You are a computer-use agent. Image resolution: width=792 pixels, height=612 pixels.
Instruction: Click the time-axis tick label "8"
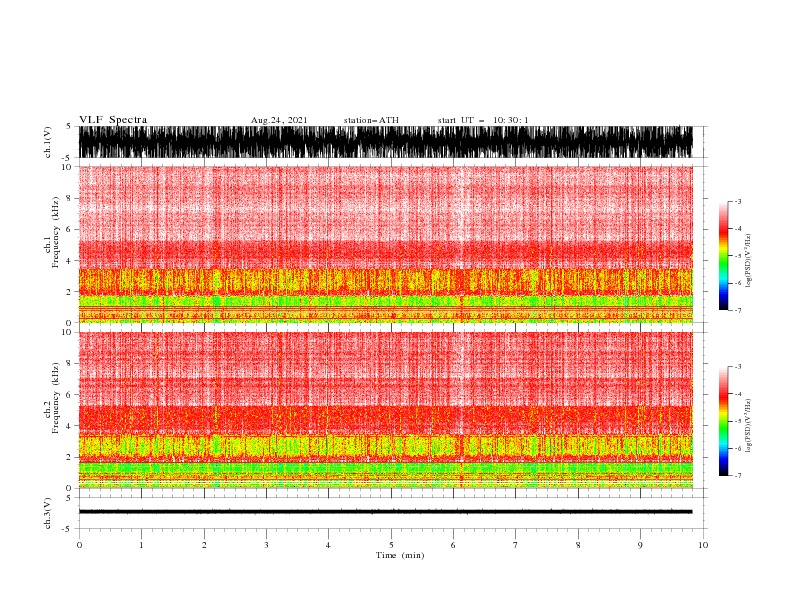pyautogui.click(x=578, y=545)
